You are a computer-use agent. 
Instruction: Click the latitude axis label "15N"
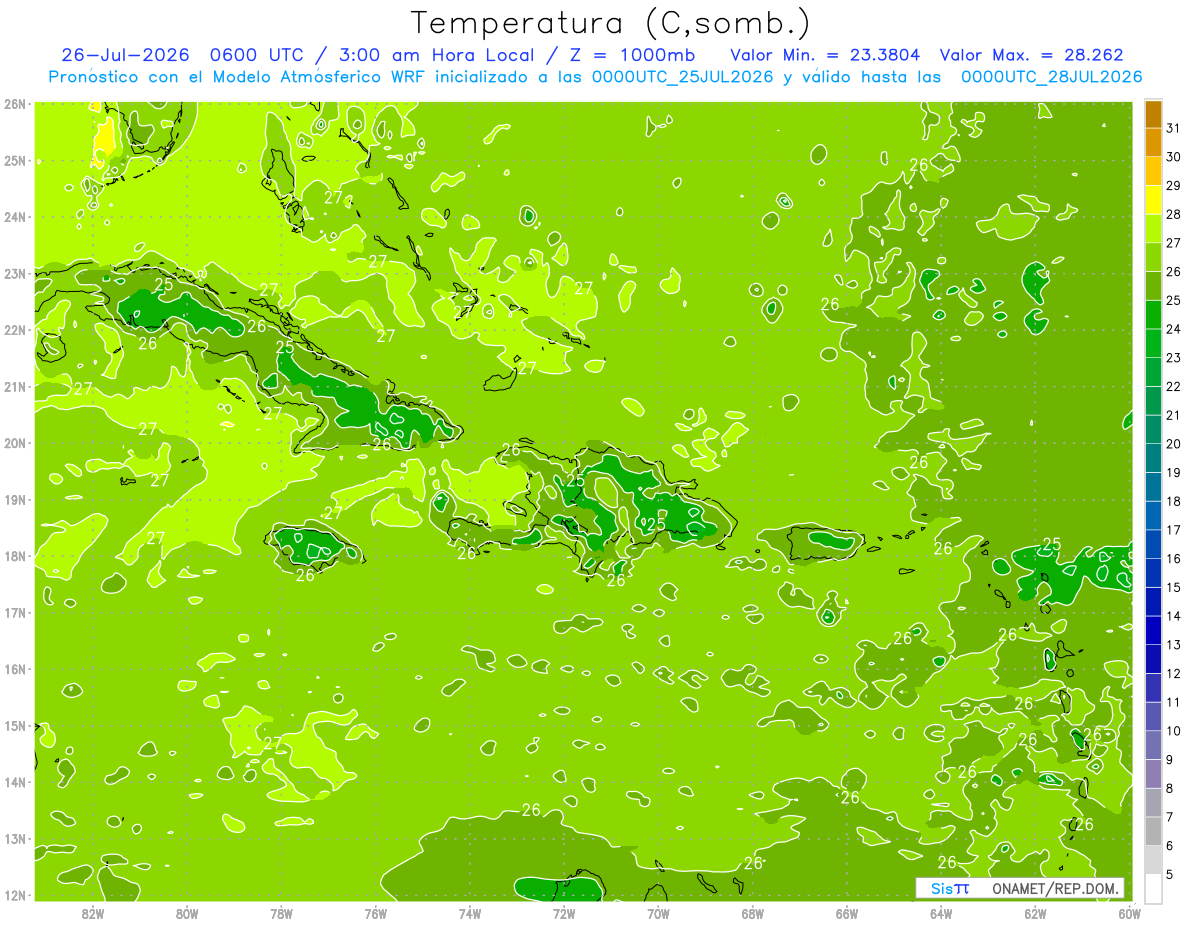pos(15,726)
